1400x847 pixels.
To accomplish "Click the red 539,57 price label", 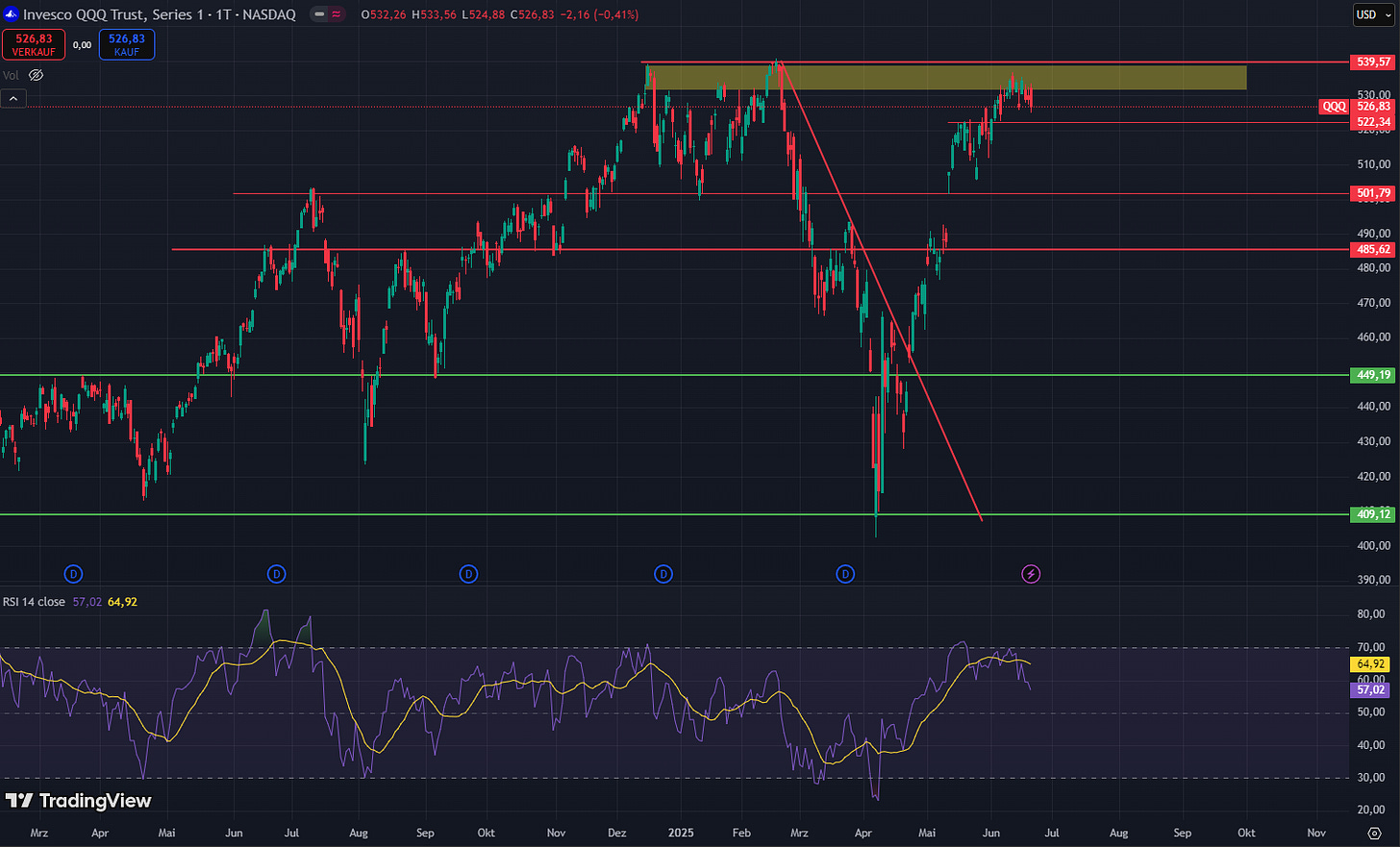I will tap(1373, 62).
